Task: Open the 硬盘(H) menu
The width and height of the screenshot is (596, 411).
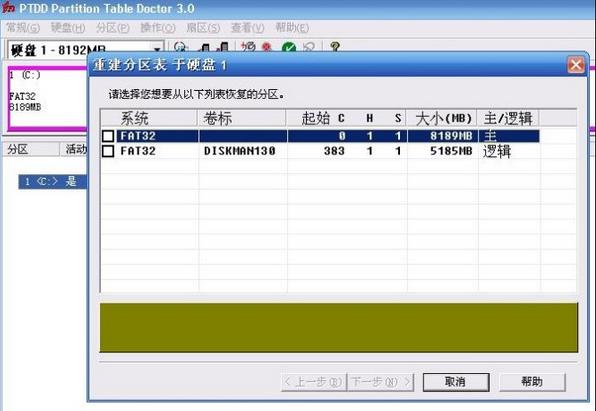Action: click(68, 28)
